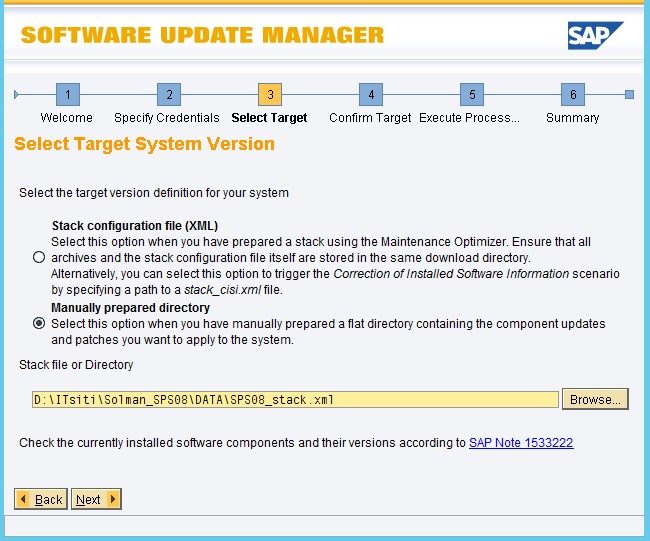Image resolution: width=650 pixels, height=541 pixels.
Task: Click the Software Update Manager title
Action: 202,35
